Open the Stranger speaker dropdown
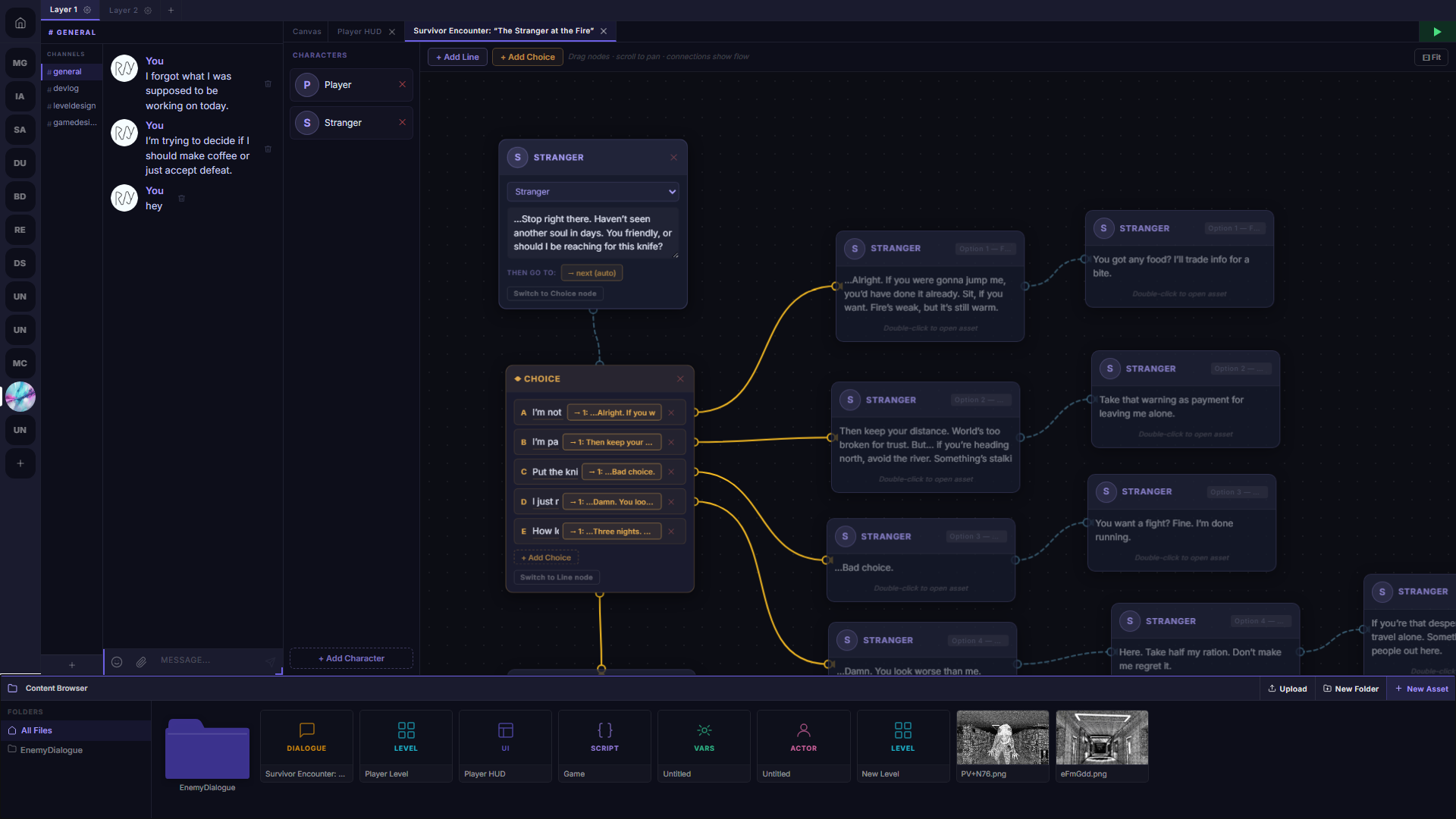The width and height of the screenshot is (1456, 819). pyautogui.click(x=593, y=192)
